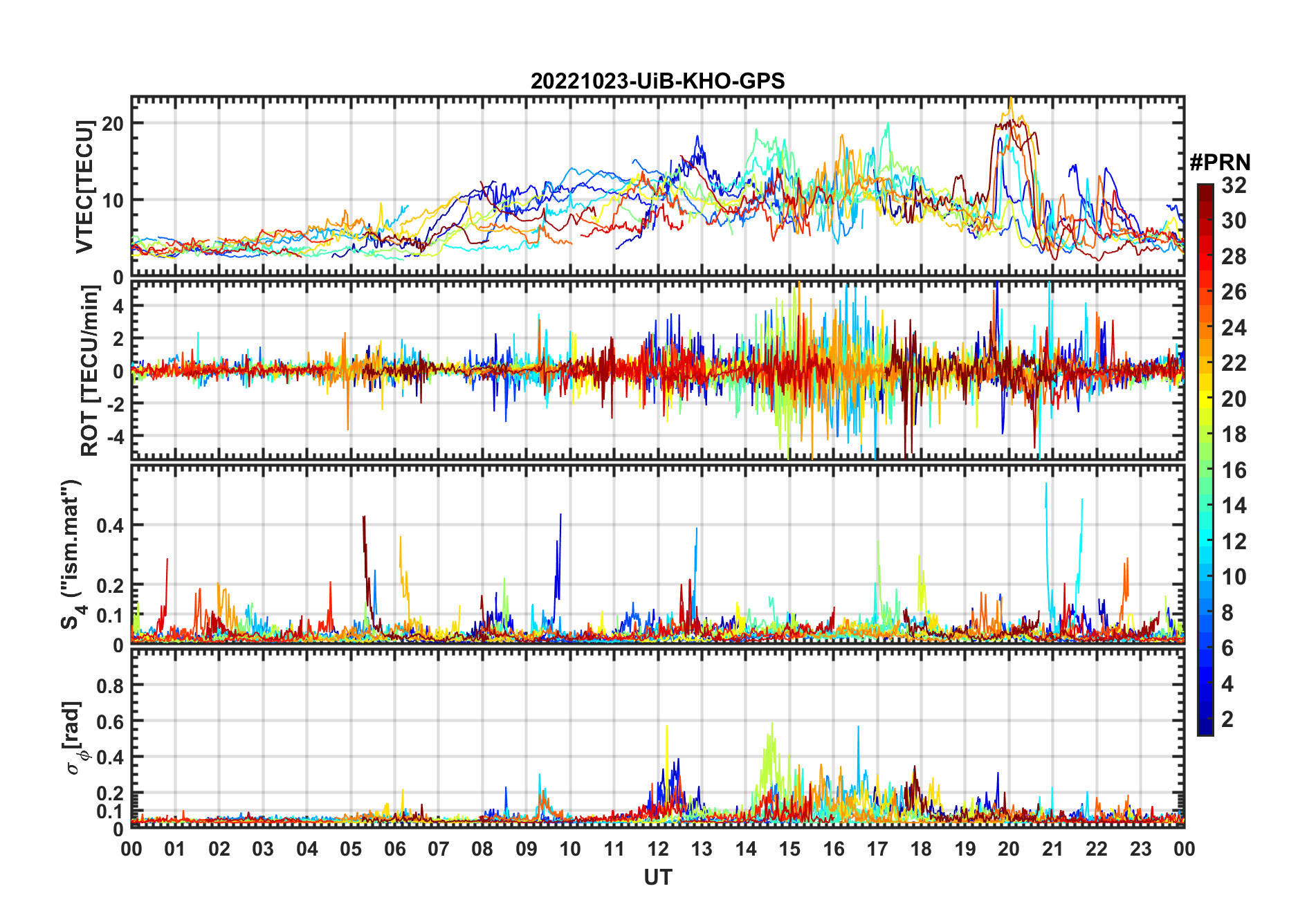Click x-axis tick label 03
1316x920 pixels.
coord(263,849)
